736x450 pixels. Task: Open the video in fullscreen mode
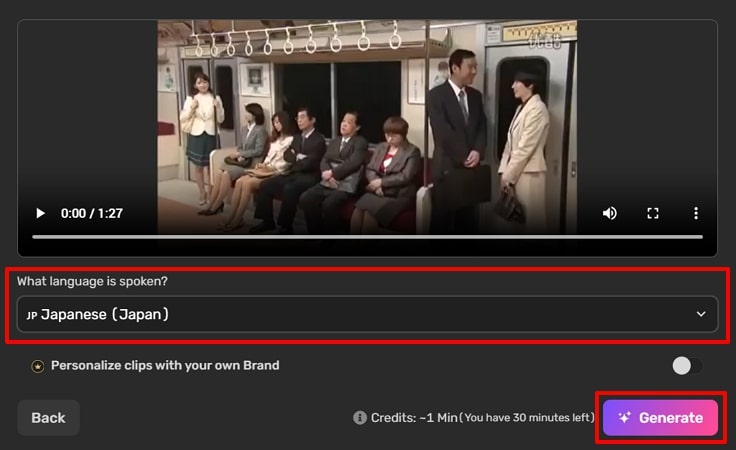pos(652,214)
